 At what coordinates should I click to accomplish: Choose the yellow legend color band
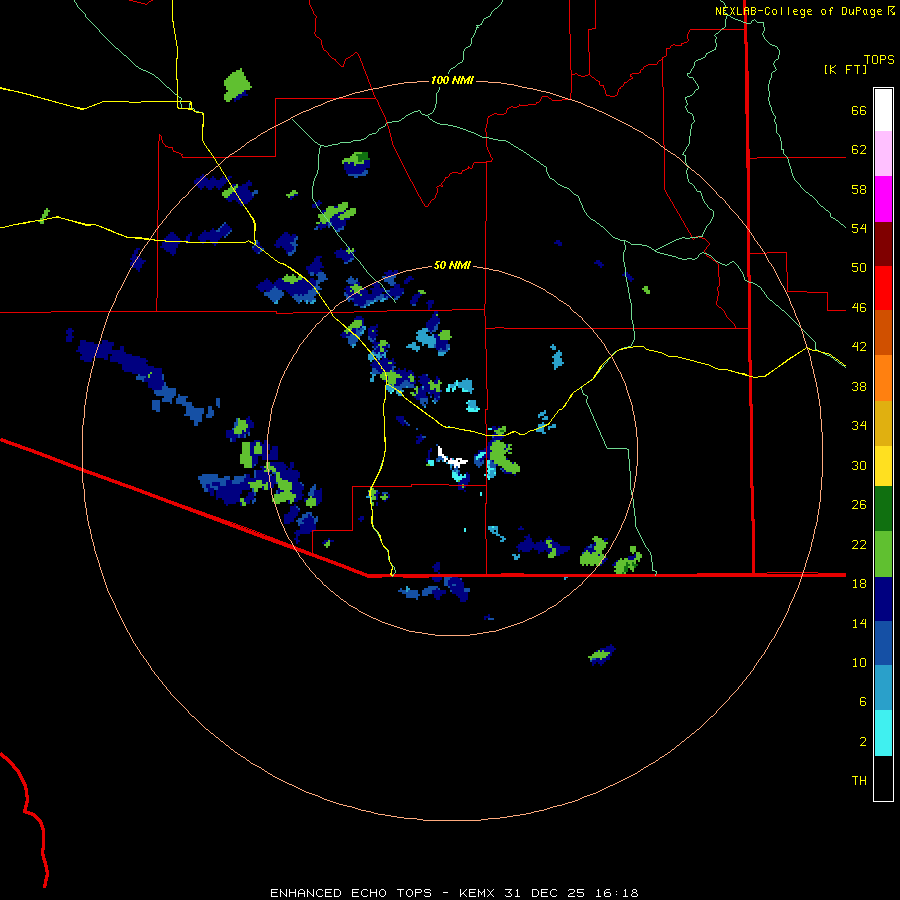[x=883, y=466]
